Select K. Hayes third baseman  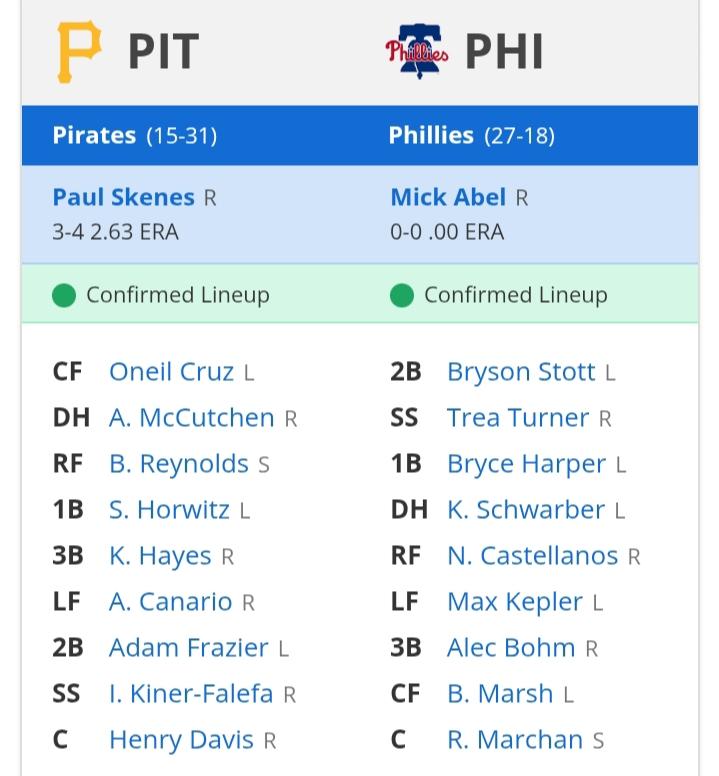[160, 556]
